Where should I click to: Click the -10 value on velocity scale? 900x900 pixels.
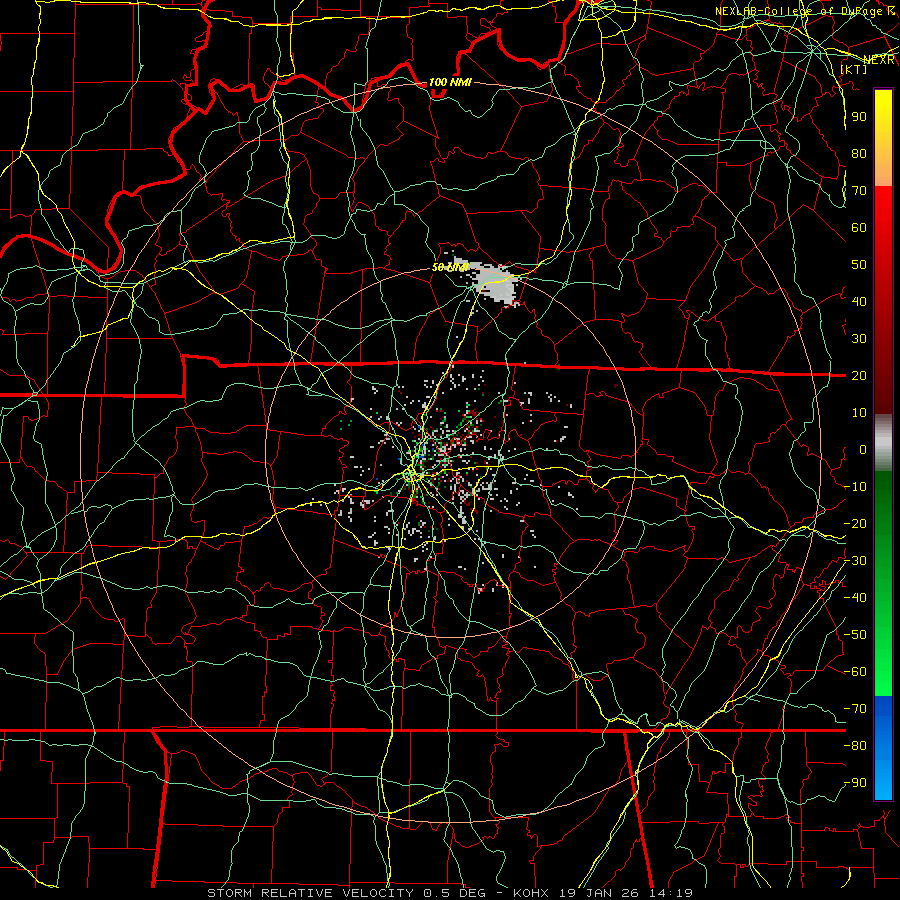[856, 487]
